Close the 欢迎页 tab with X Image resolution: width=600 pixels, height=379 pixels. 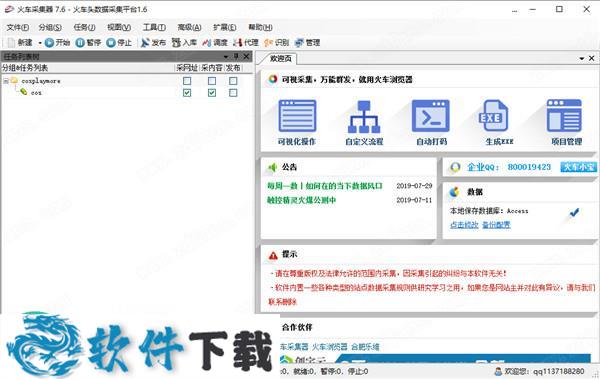point(592,58)
